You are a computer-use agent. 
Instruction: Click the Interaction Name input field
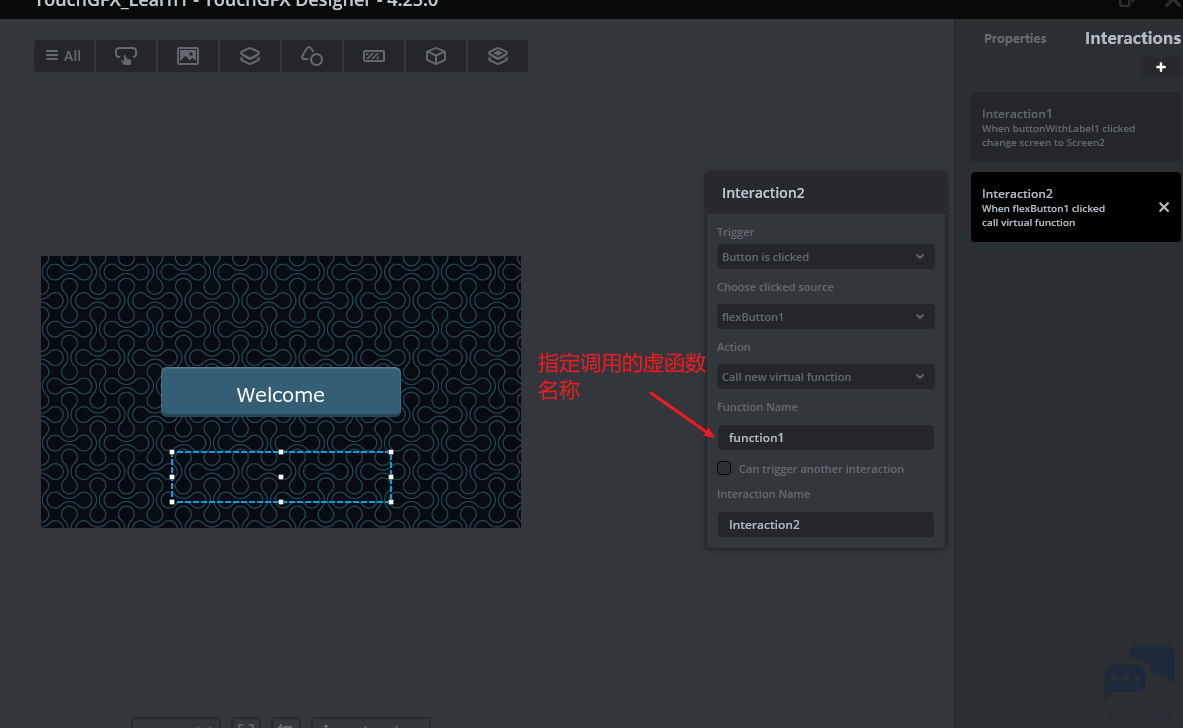coord(825,524)
